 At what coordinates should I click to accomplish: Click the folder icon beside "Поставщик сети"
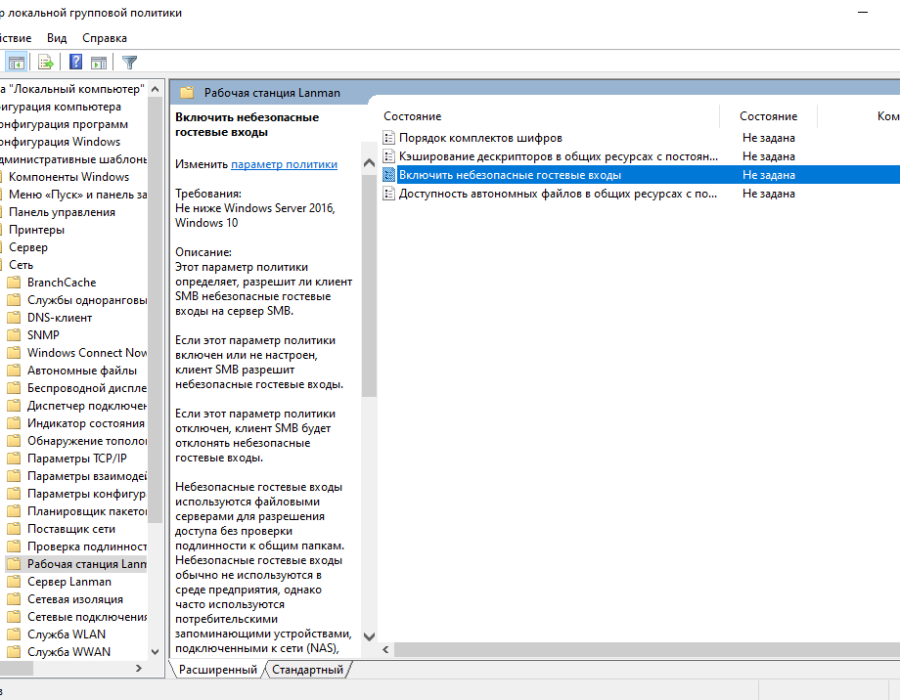tap(14, 529)
